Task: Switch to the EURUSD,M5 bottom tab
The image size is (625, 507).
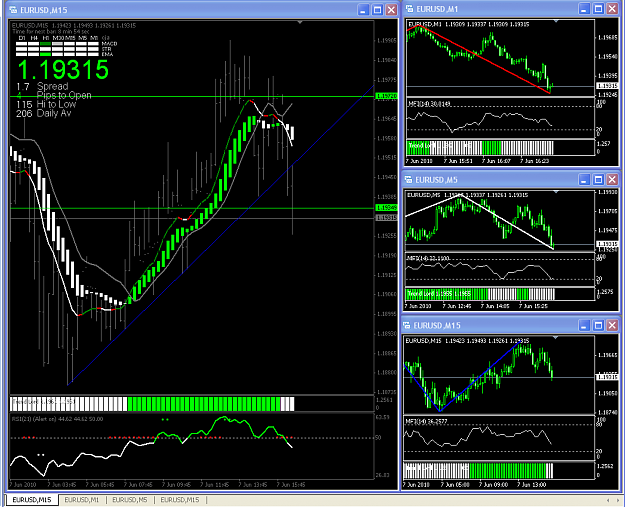Action: tap(130, 499)
